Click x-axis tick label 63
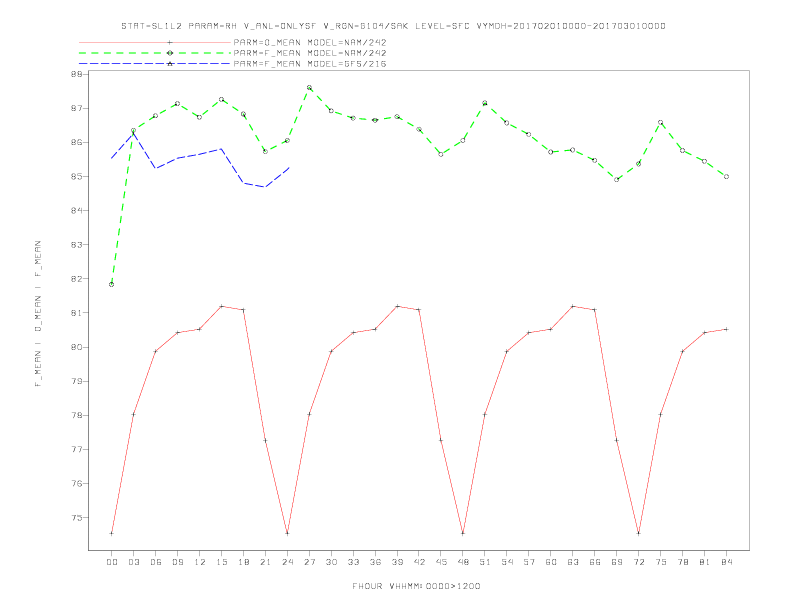Viewport: 792px width, 612px height. click(573, 562)
